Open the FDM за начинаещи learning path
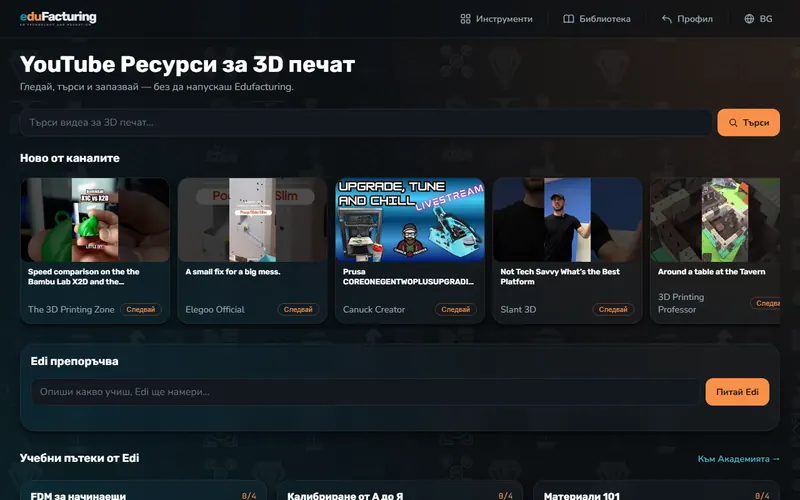 [143, 490]
